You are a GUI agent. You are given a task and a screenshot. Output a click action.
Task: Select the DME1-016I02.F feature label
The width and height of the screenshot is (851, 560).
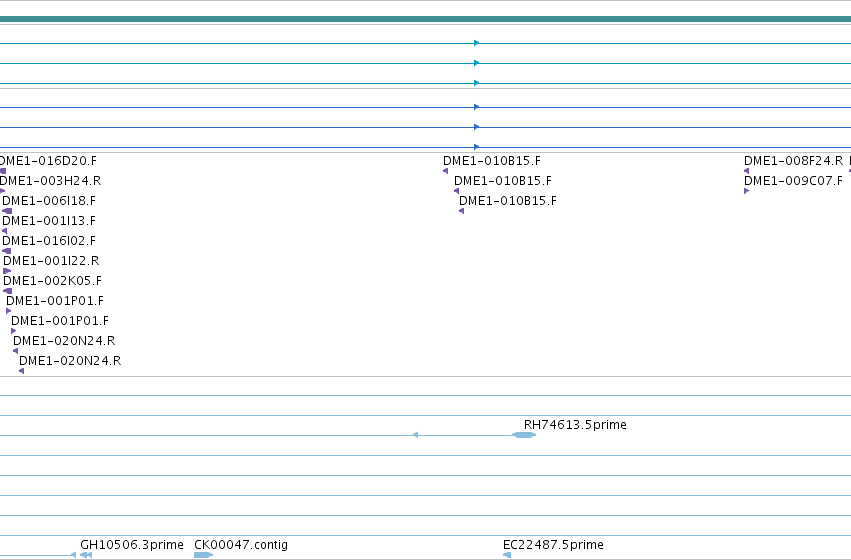coord(49,240)
